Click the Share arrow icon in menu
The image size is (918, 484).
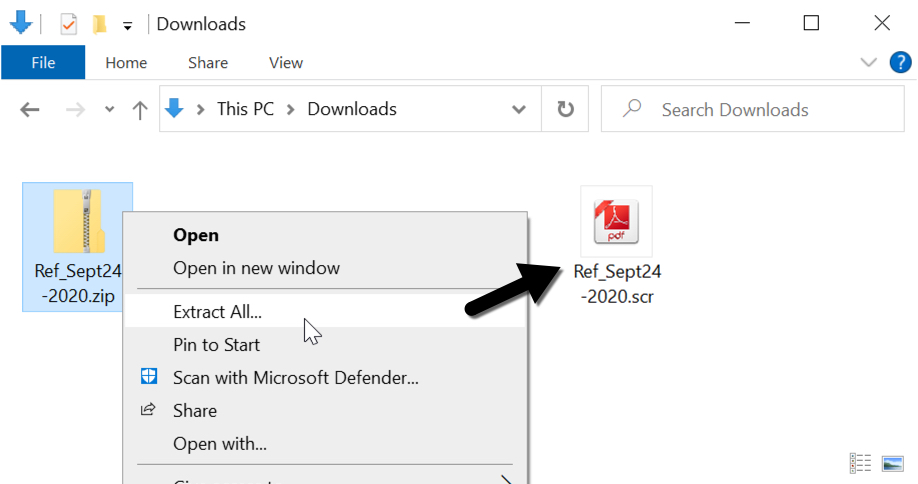[x=148, y=409]
